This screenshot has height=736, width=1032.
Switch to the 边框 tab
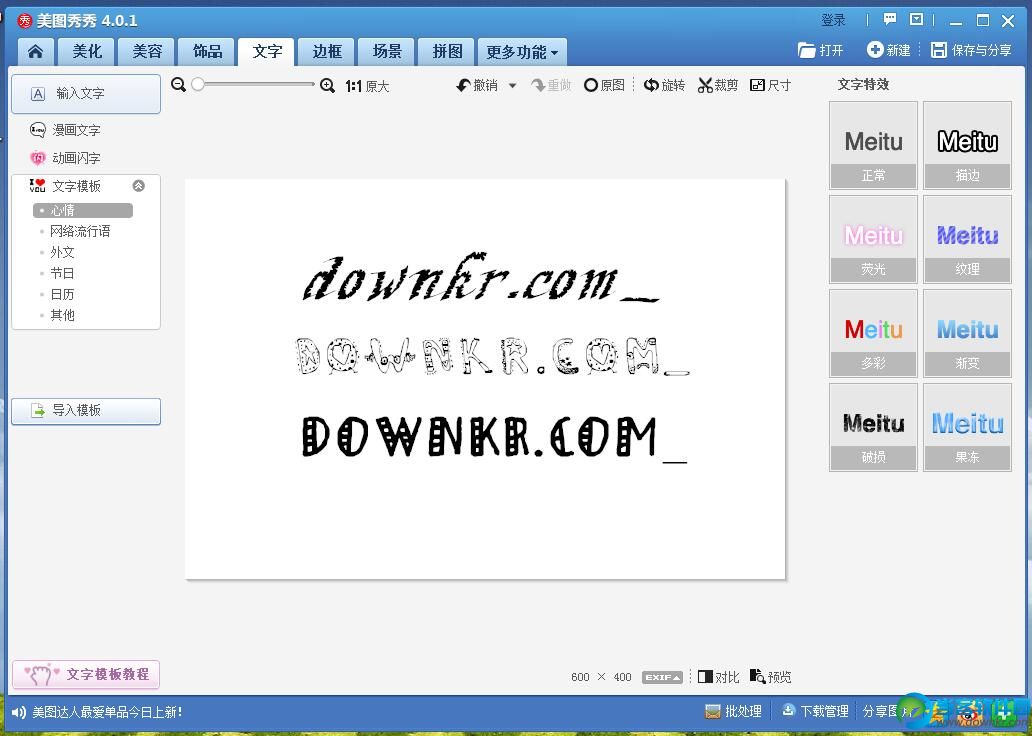point(327,52)
